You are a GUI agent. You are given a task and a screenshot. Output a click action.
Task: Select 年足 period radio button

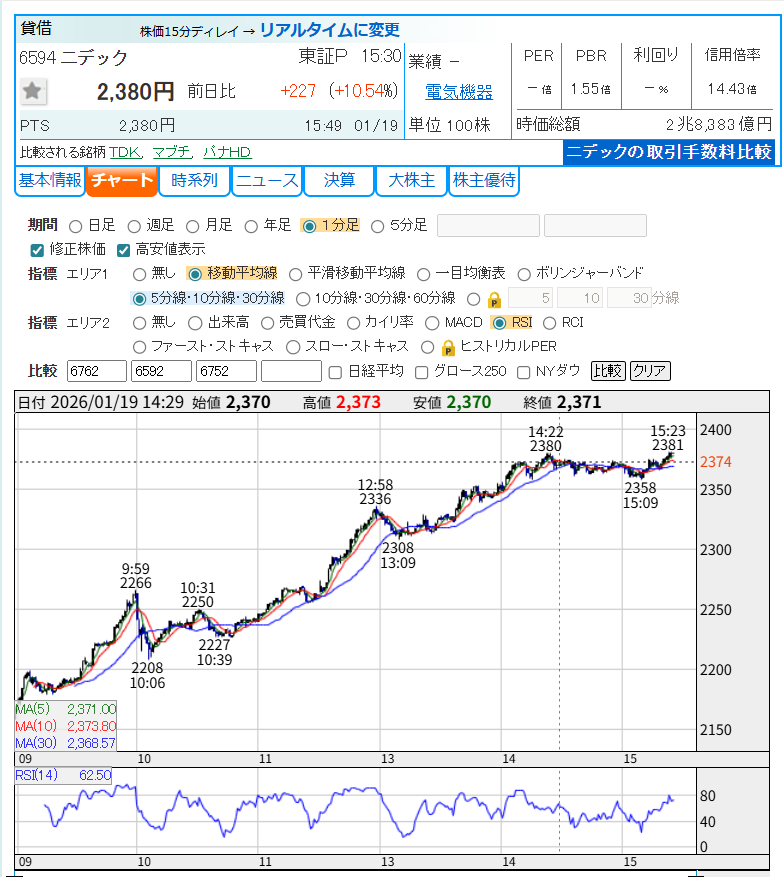coord(251,227)
